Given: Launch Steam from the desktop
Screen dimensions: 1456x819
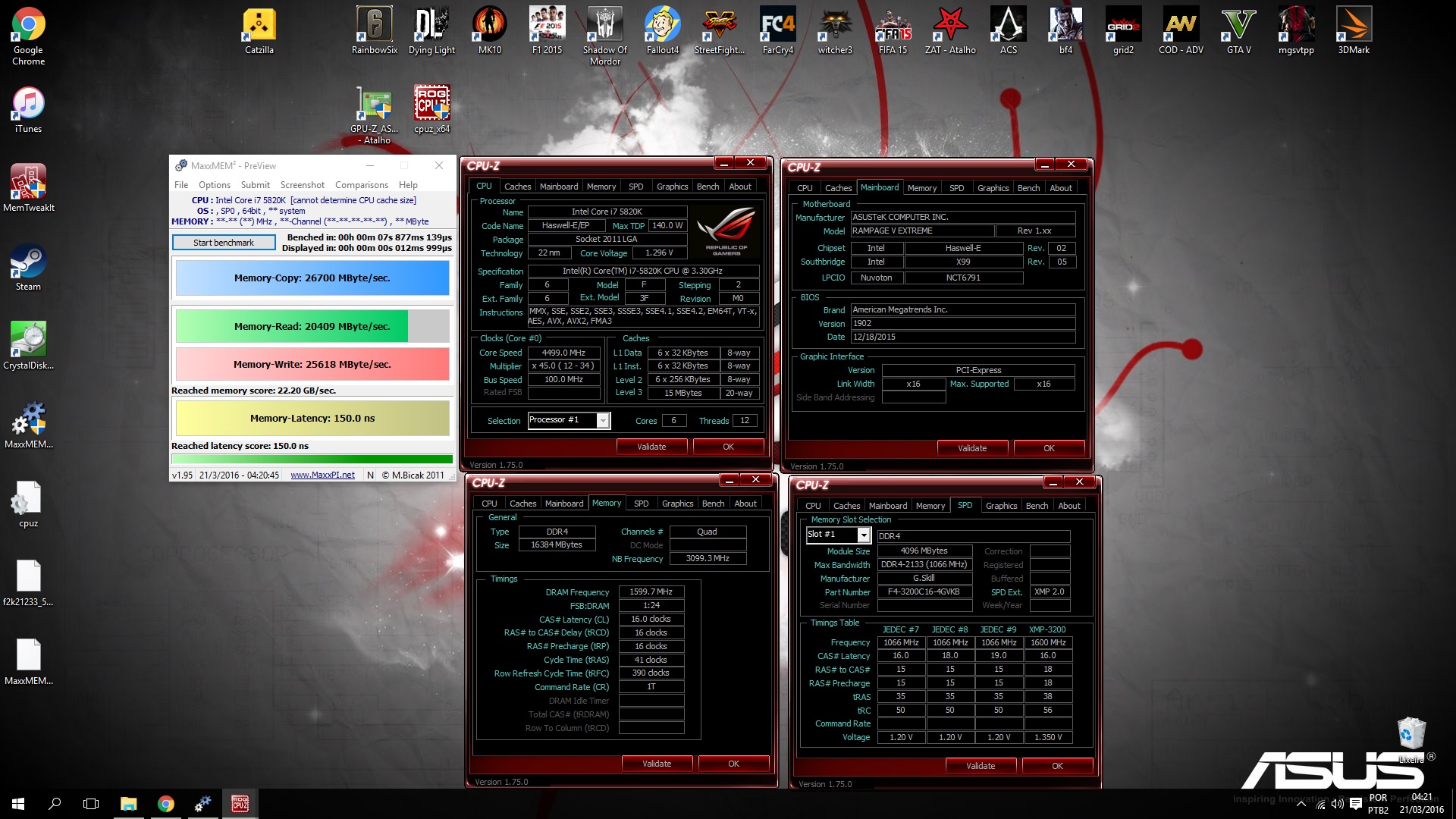Looking at the screenshot, I should [x=28, y=268].
